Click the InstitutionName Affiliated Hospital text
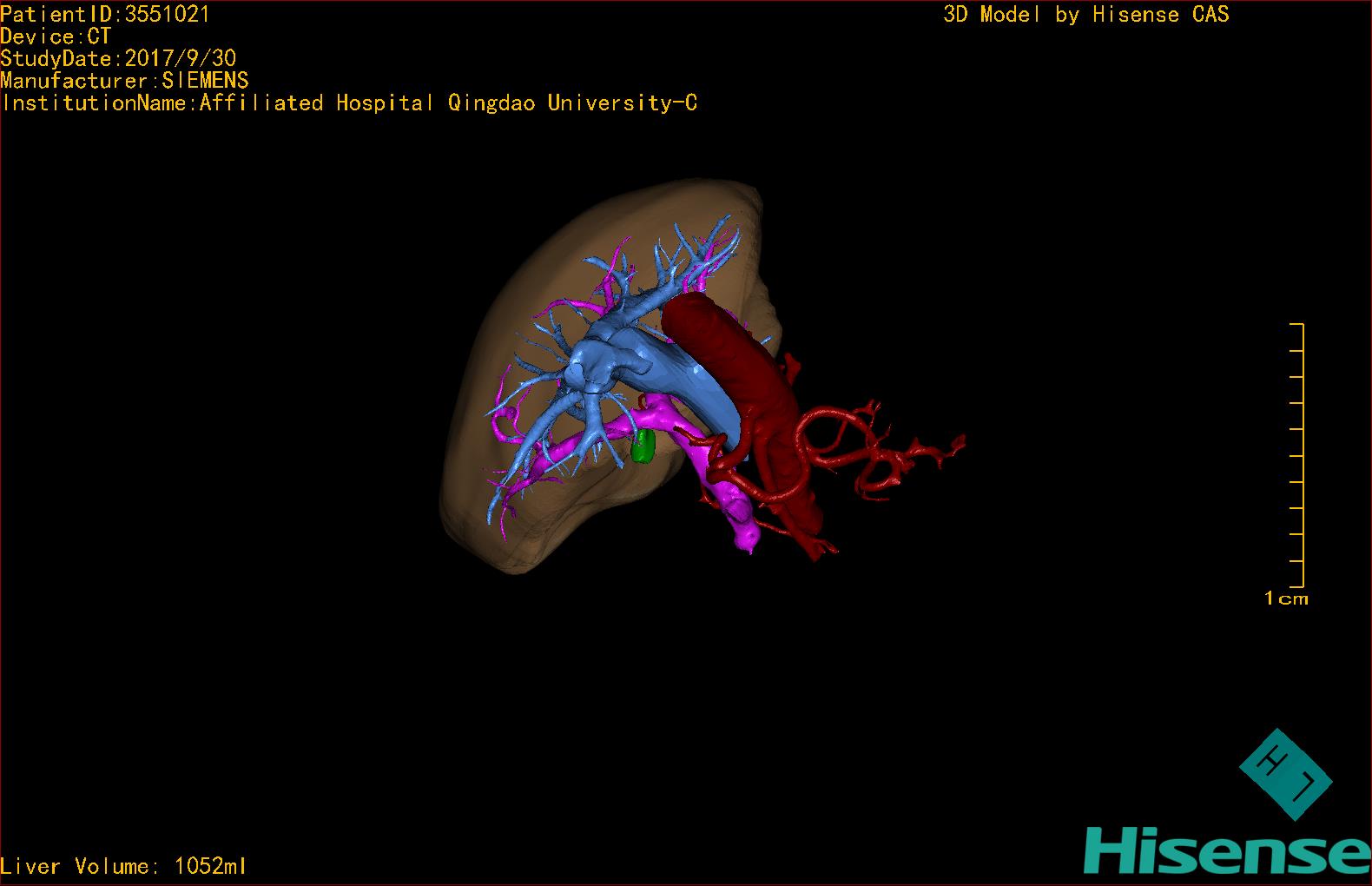Screen dimensions: 1372x886 point(349,103)
